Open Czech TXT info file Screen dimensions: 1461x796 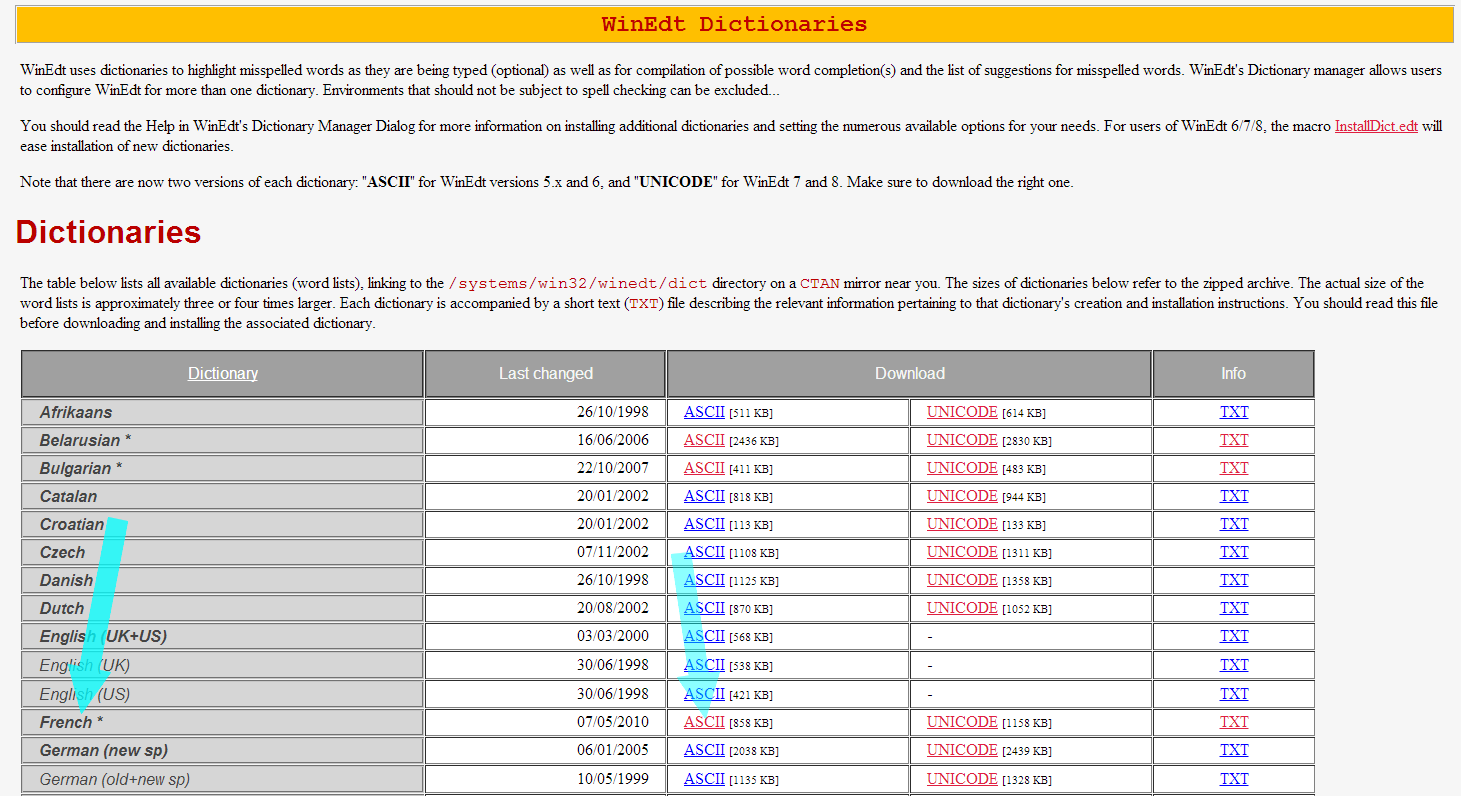pos(1234,552)
